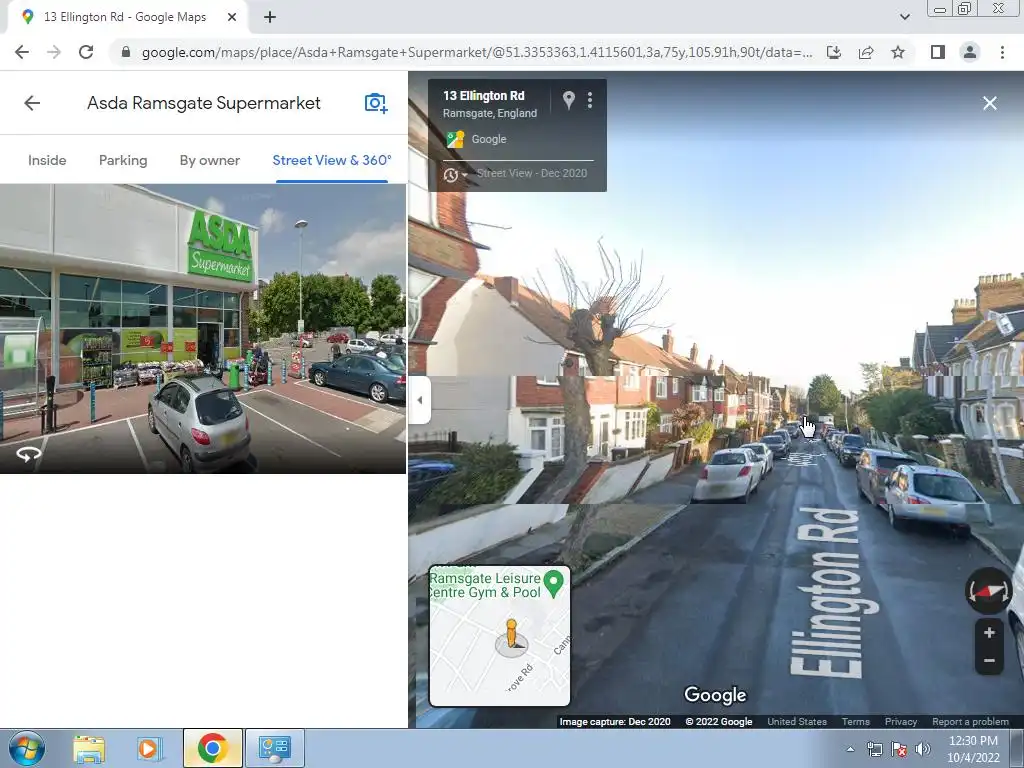Switch to the Inside tab
Viewport: 1024px width, 768px height.
[x=47, y=160]
